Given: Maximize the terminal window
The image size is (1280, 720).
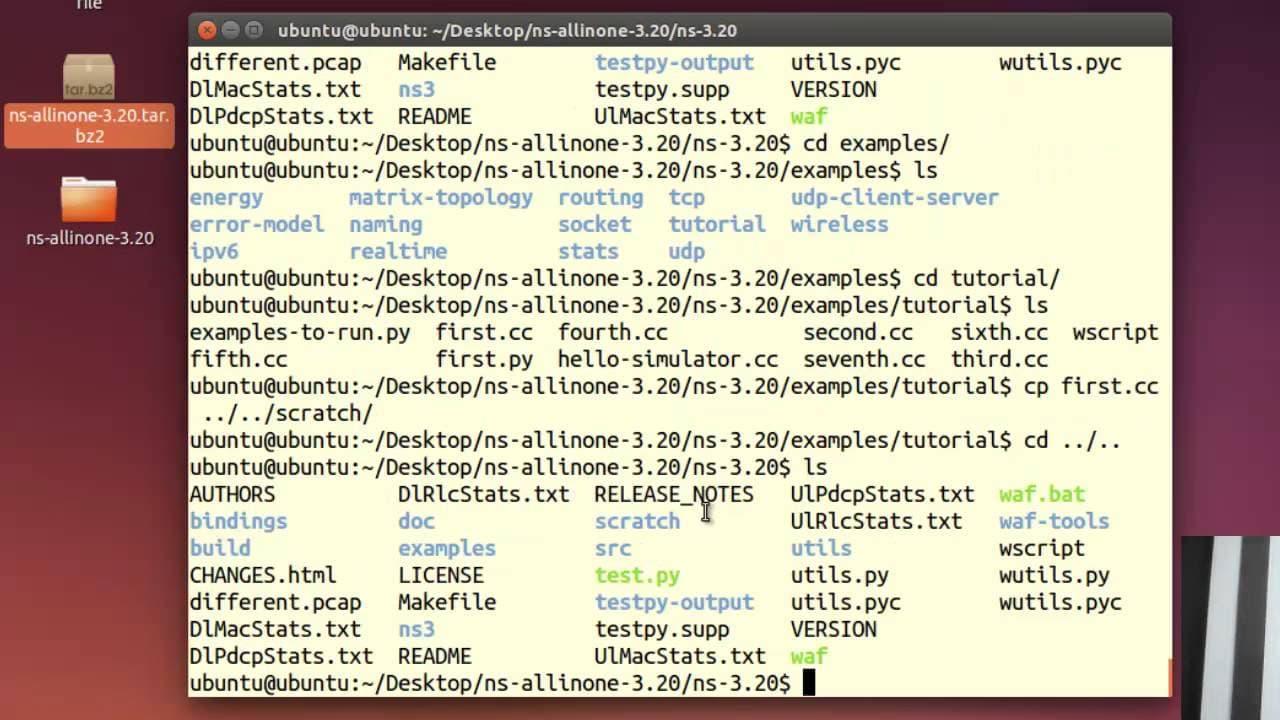Looking at the screenshot, I should 254,30.
